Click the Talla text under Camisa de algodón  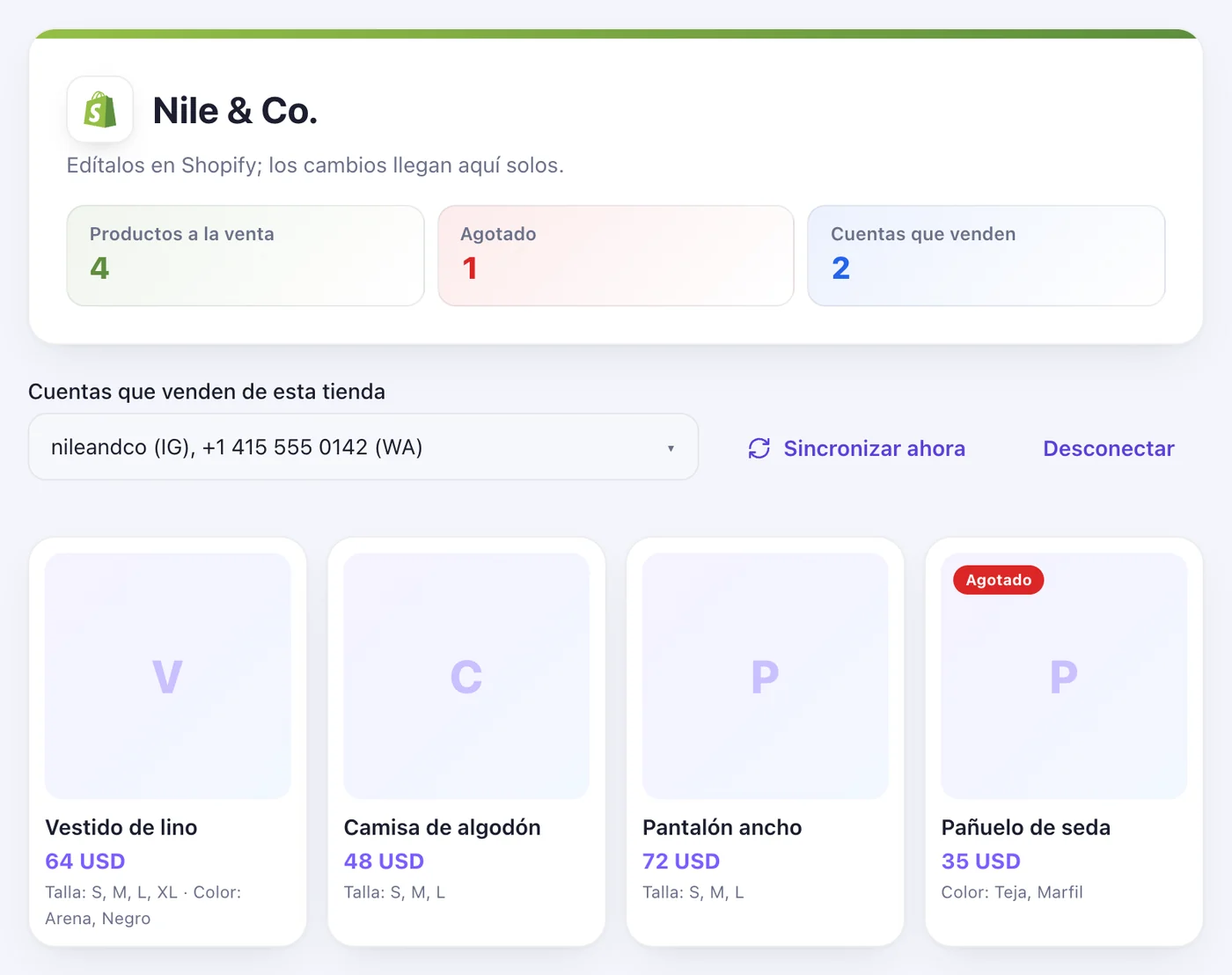[x=395, y=892]
